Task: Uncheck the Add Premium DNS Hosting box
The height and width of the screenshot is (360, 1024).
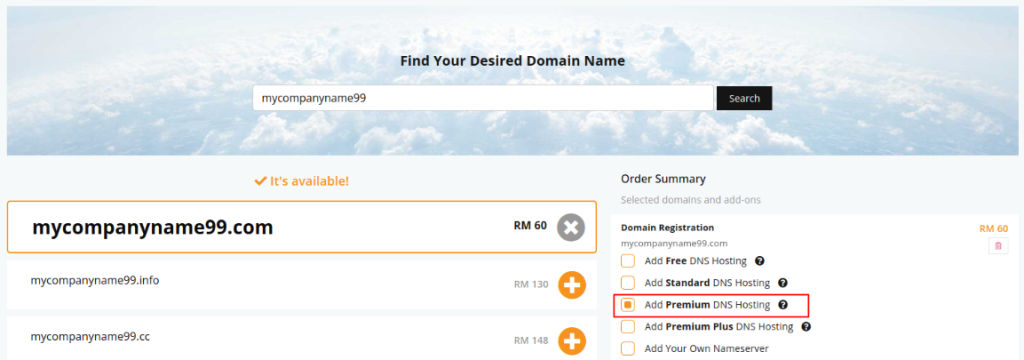Action: 628,304
